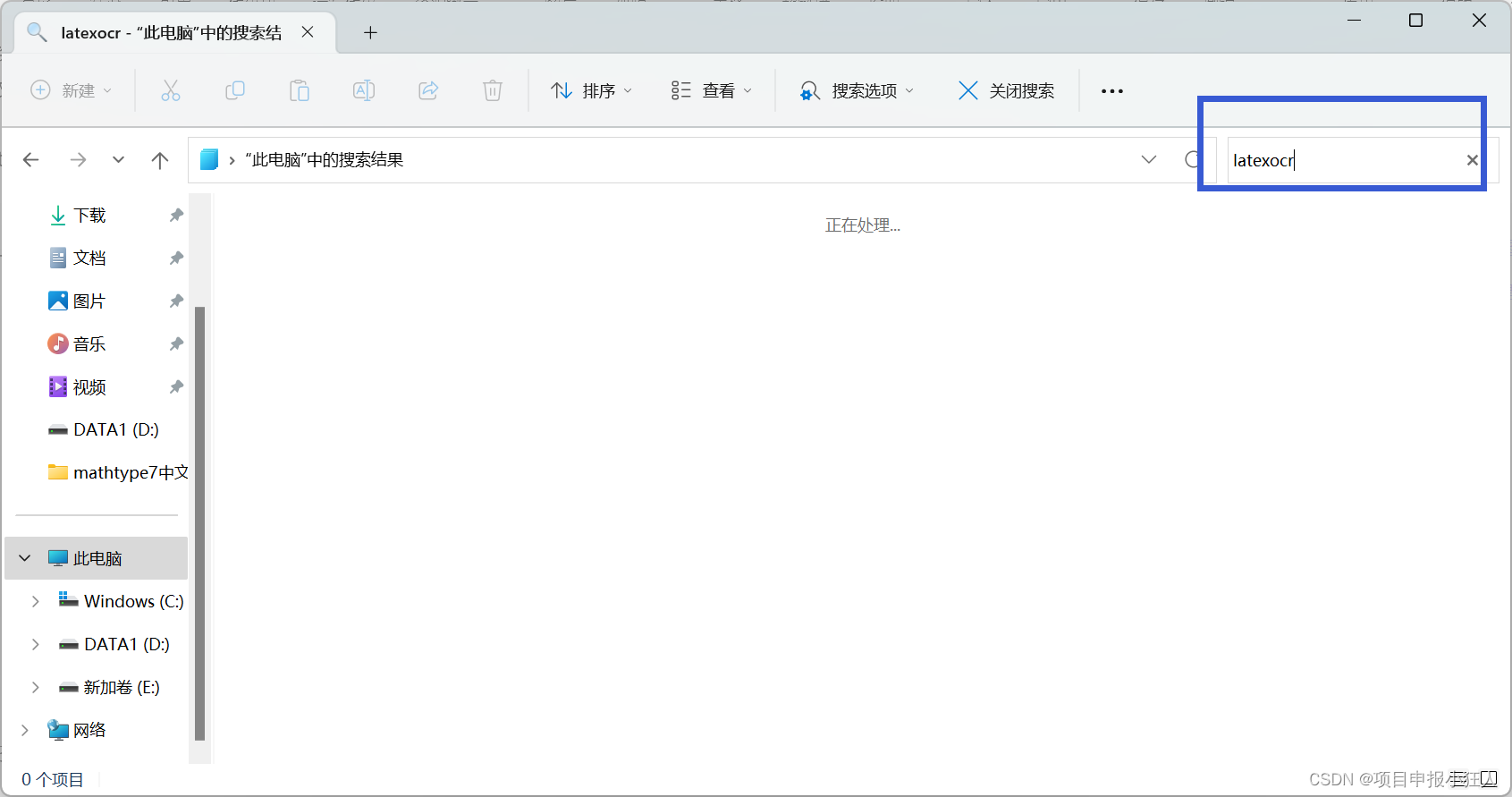Open the 排序 sort dropdown

coord(592,90)
